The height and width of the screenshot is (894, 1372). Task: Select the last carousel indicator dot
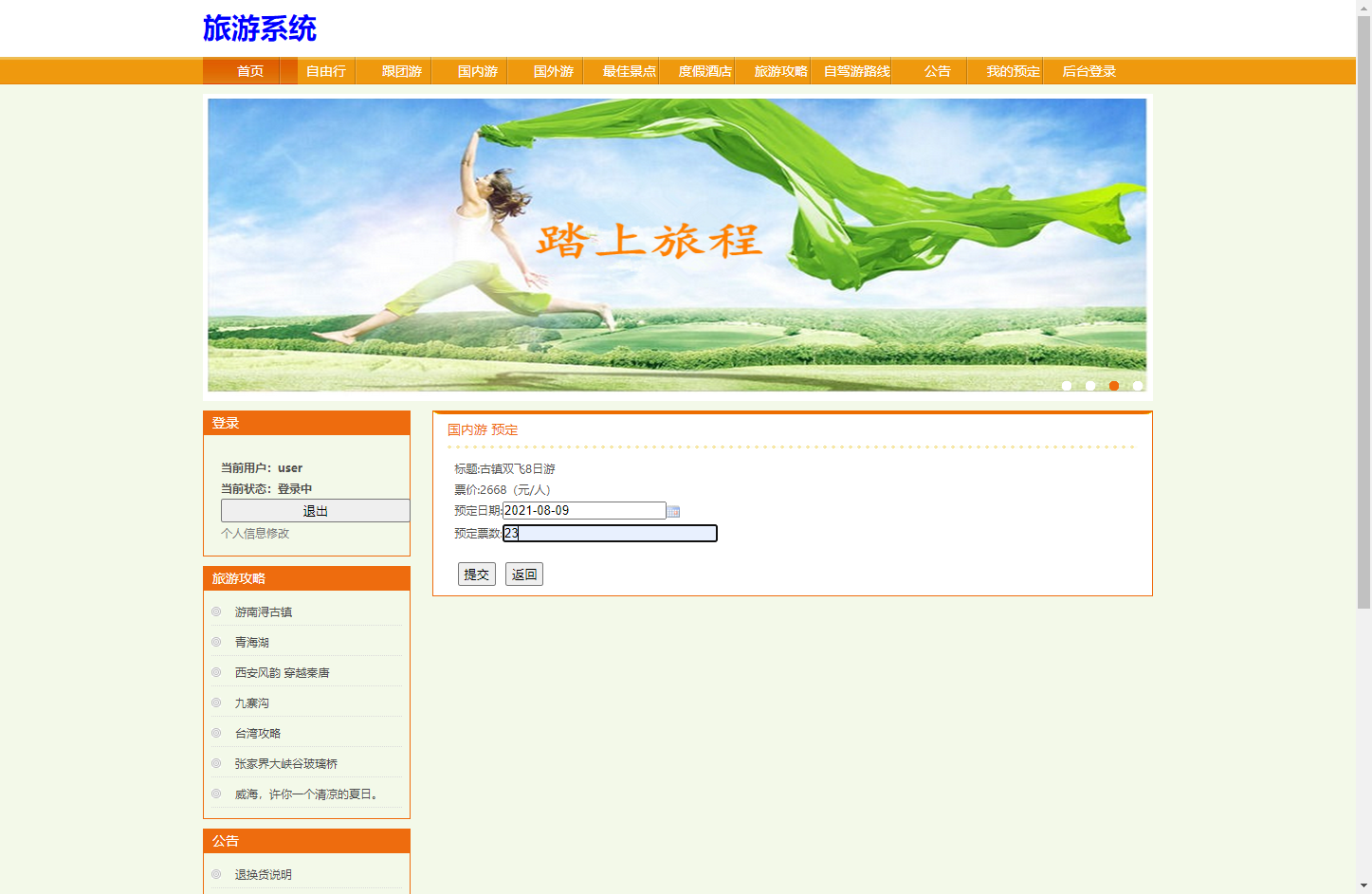click(x=1137, y=386)
